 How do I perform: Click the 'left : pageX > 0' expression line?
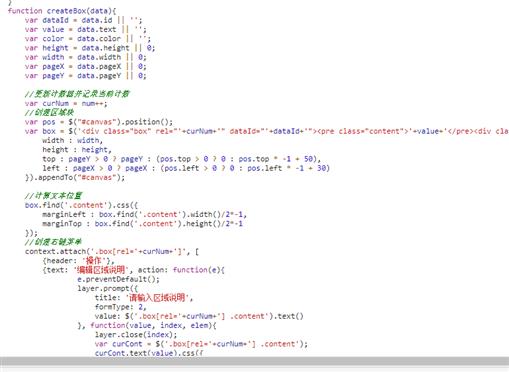(x=186, y=168)
